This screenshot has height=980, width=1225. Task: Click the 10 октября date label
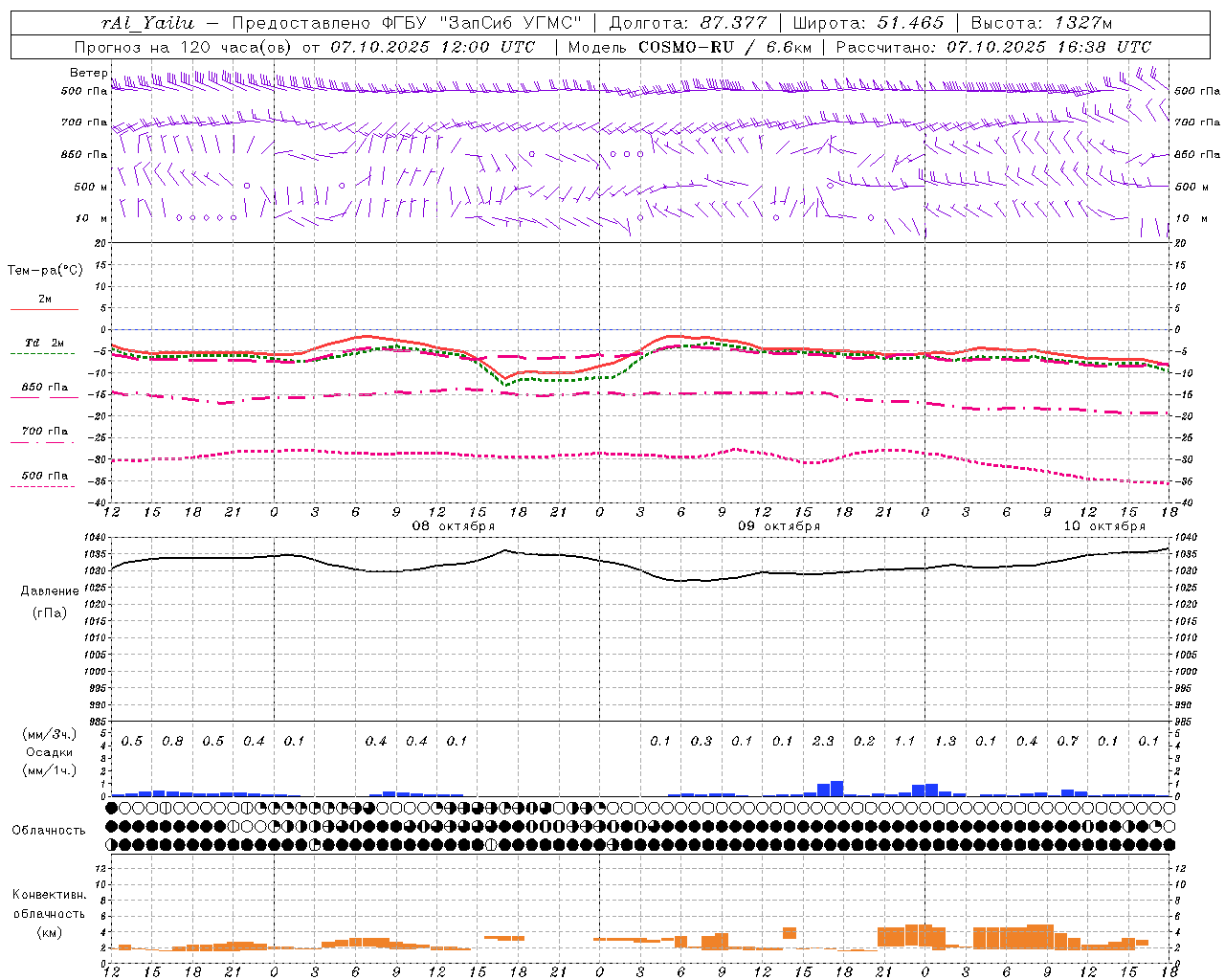coord(1103,526)
